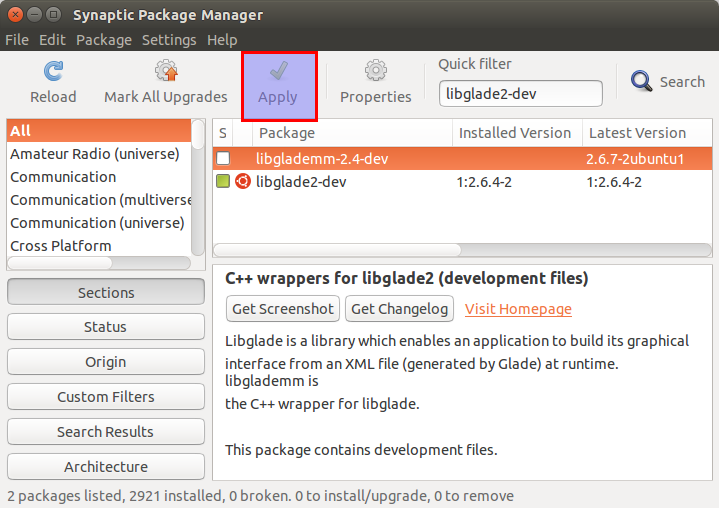Click the Reload toolbar icon

(x=54, y=71)
